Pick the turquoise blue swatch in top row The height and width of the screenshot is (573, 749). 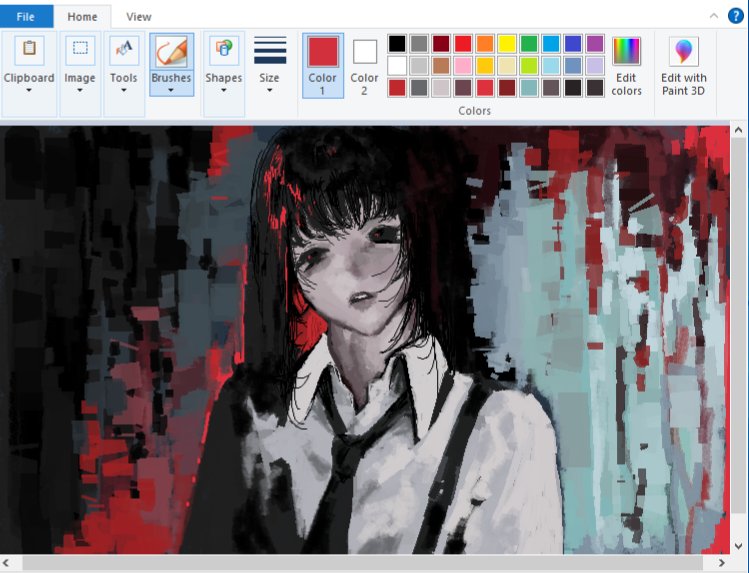tap(551, 43)
